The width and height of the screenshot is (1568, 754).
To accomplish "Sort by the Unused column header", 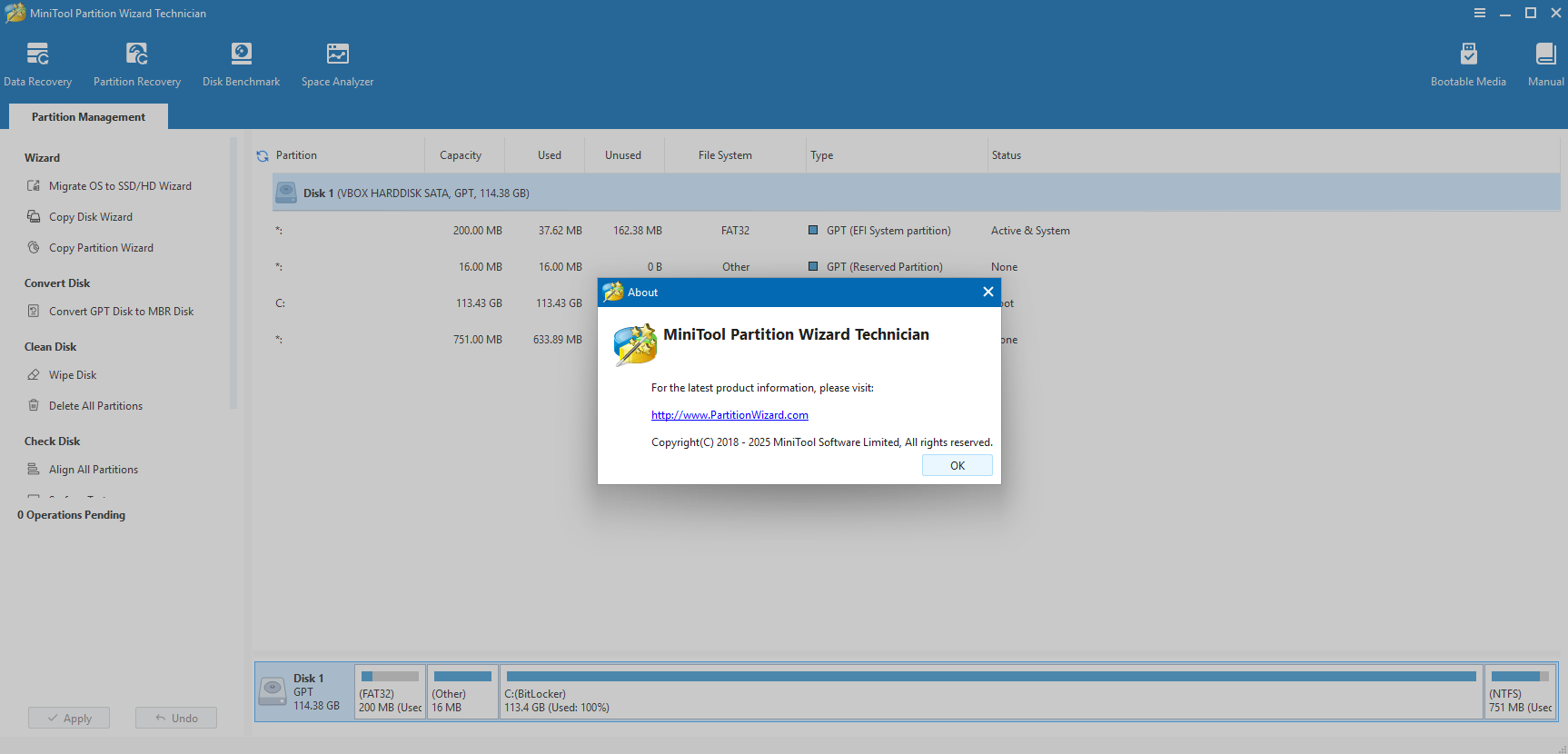I will [x=623, y=155].
